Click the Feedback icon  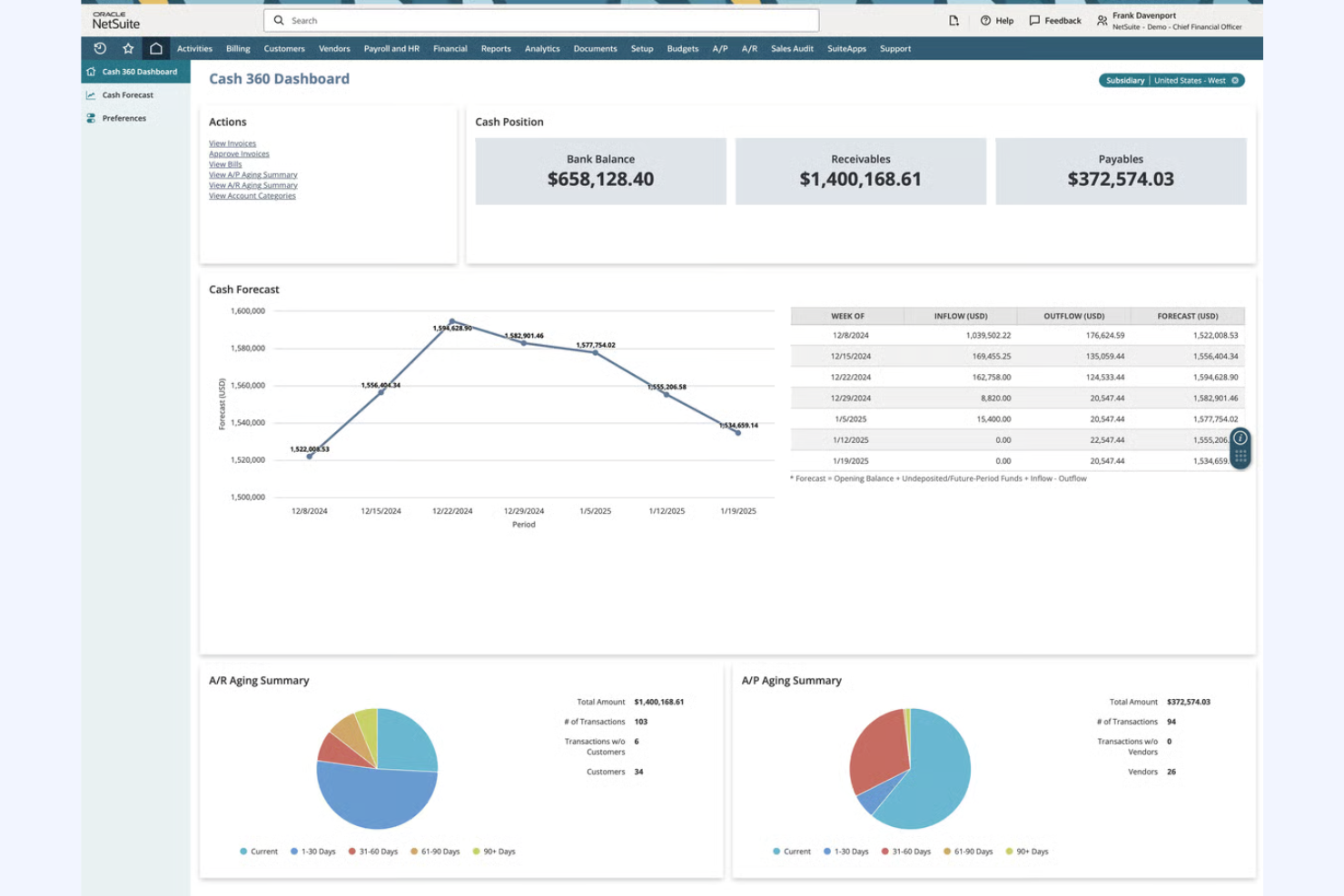pyautogui.click(x=1034, y=20)
